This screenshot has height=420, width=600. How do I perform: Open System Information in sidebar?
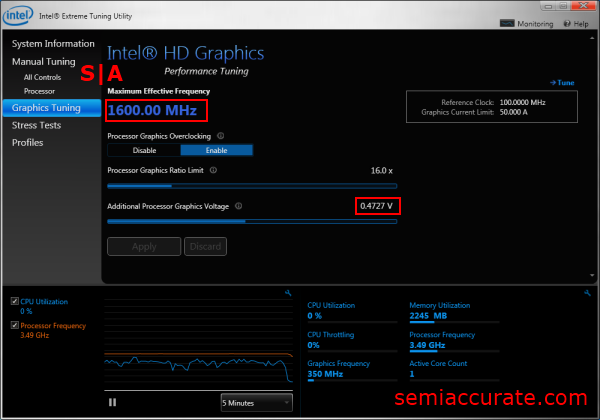point(53,44)
